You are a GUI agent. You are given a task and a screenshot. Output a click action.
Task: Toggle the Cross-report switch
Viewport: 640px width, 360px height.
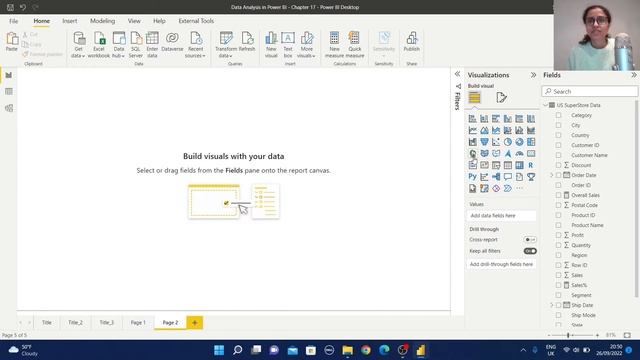(x=530, y=240)
